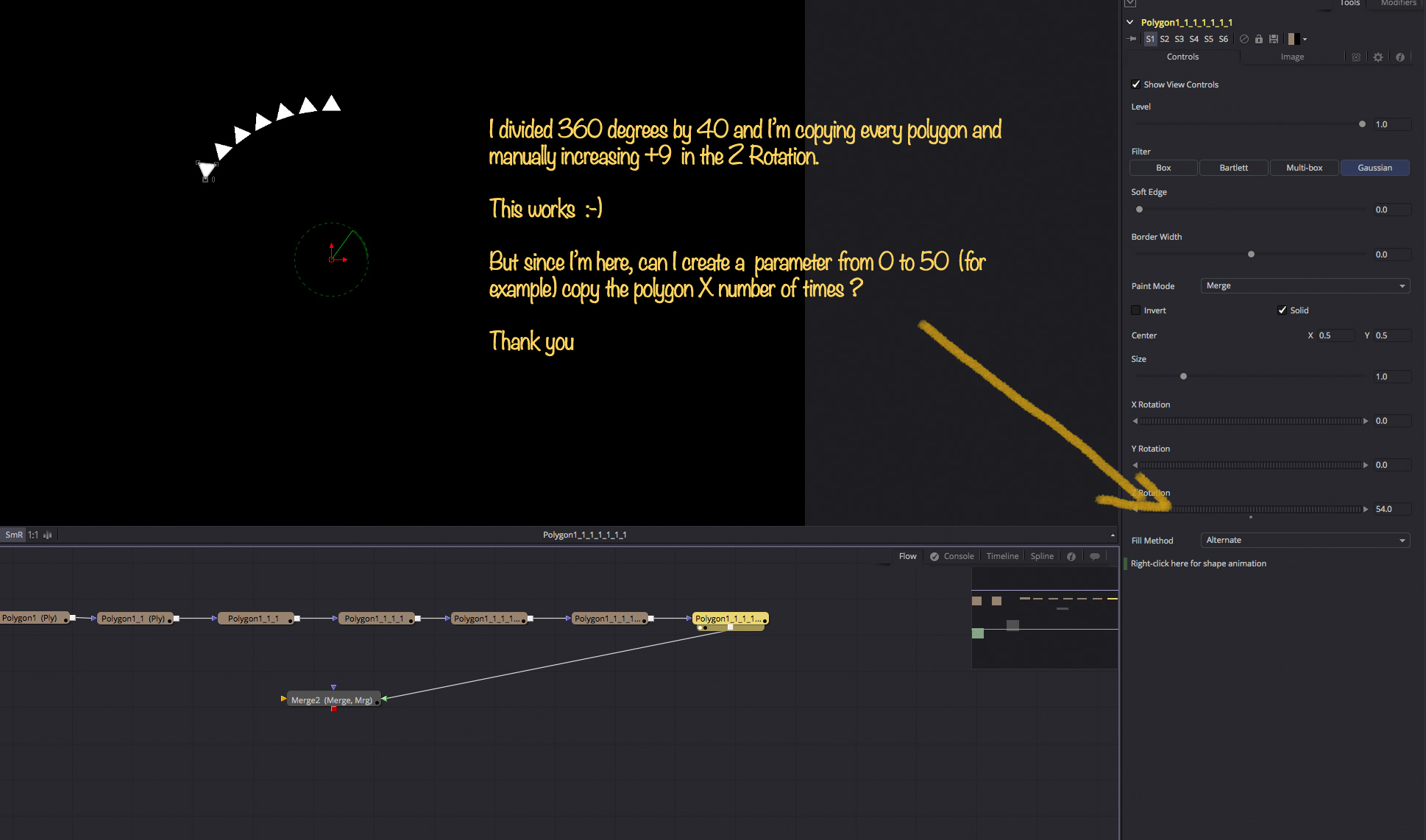
Task: Select the Polygon1 (Ply) node
Action: click(33, 618)
